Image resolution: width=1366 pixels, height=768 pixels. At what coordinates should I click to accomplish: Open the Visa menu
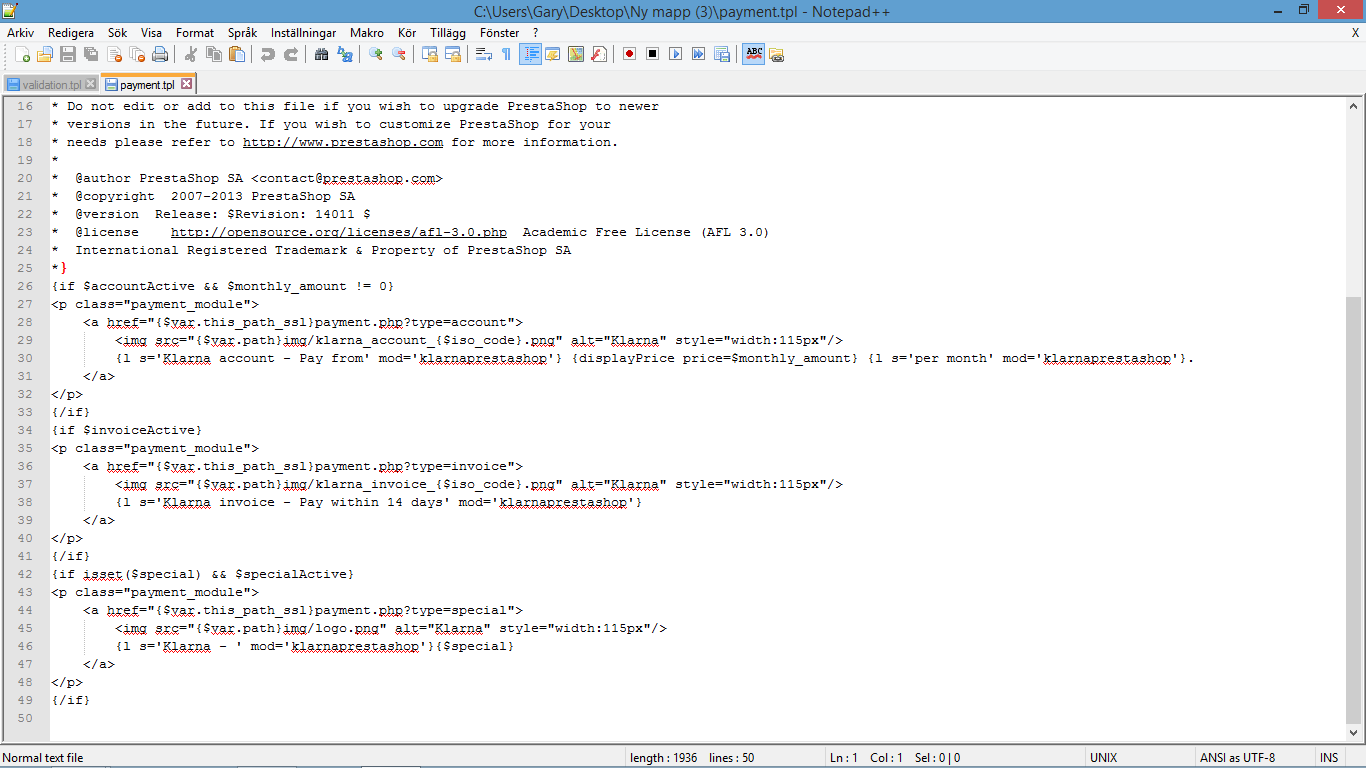click(151, 33)
